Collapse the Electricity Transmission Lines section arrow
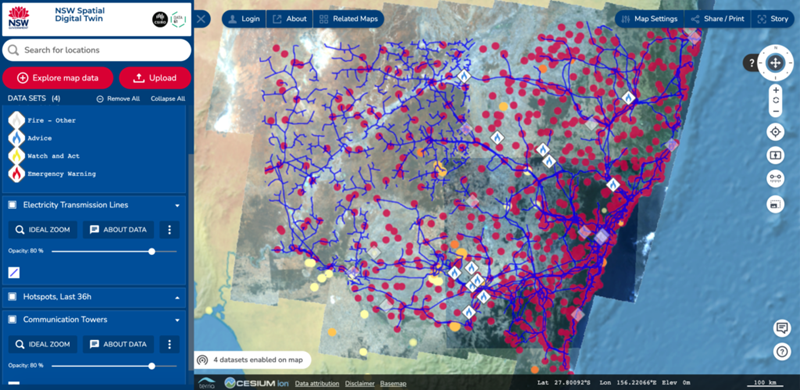Image resolution: width=800 pixels, height=390 pixels. point(178,205)
